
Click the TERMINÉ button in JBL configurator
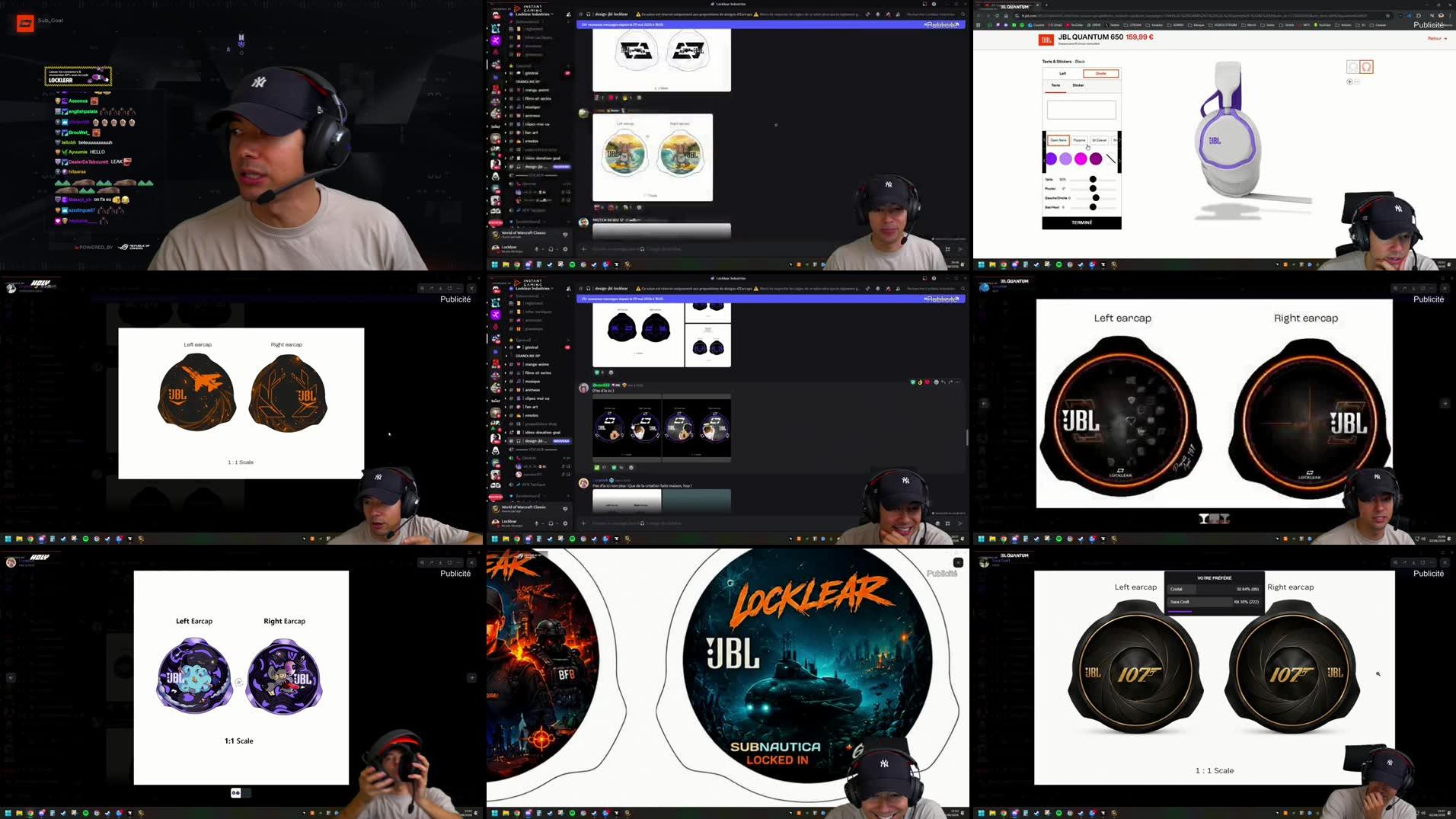click(1081, 222)
